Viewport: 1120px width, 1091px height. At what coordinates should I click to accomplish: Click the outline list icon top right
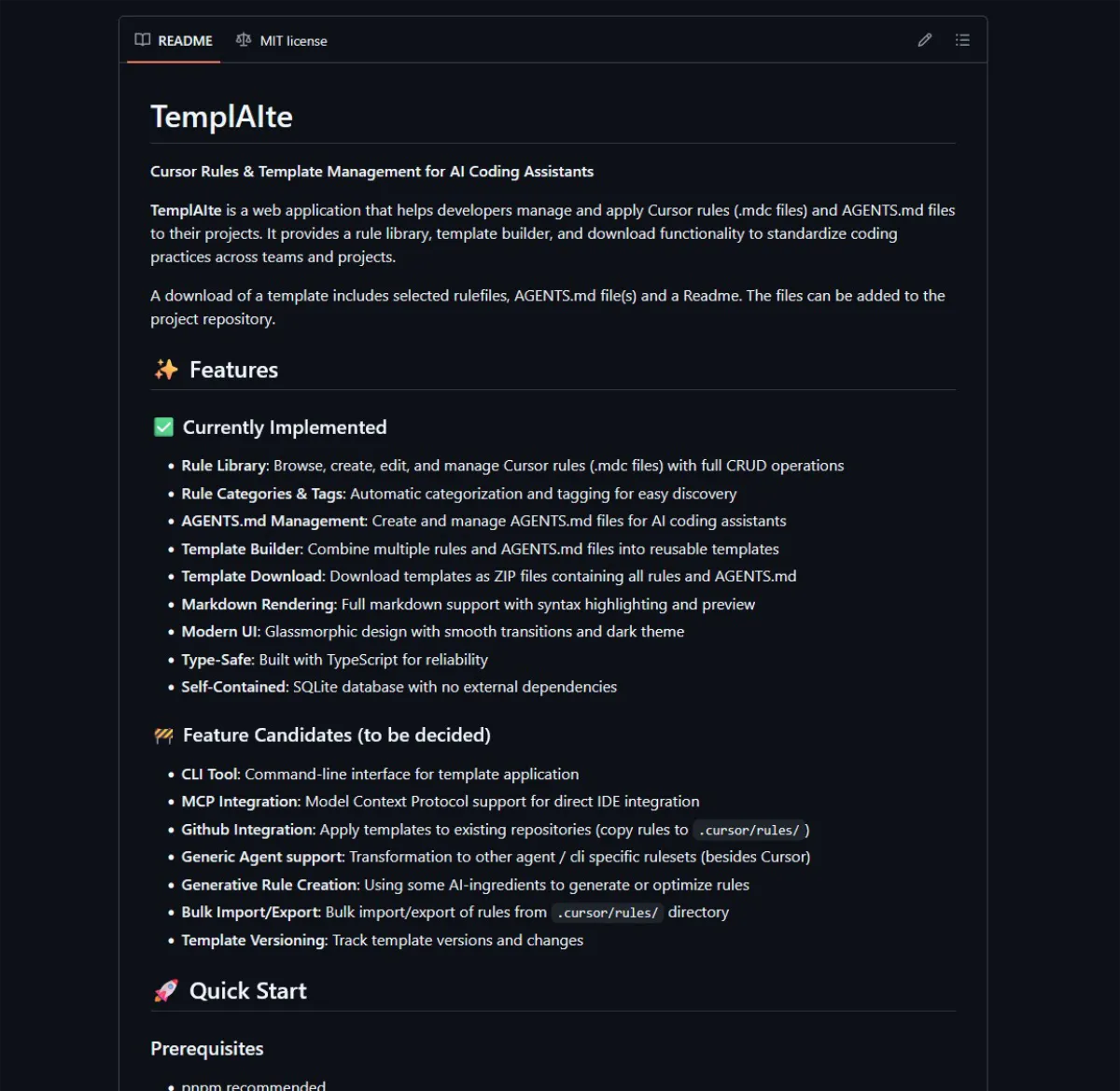click(x=962, y=40)
